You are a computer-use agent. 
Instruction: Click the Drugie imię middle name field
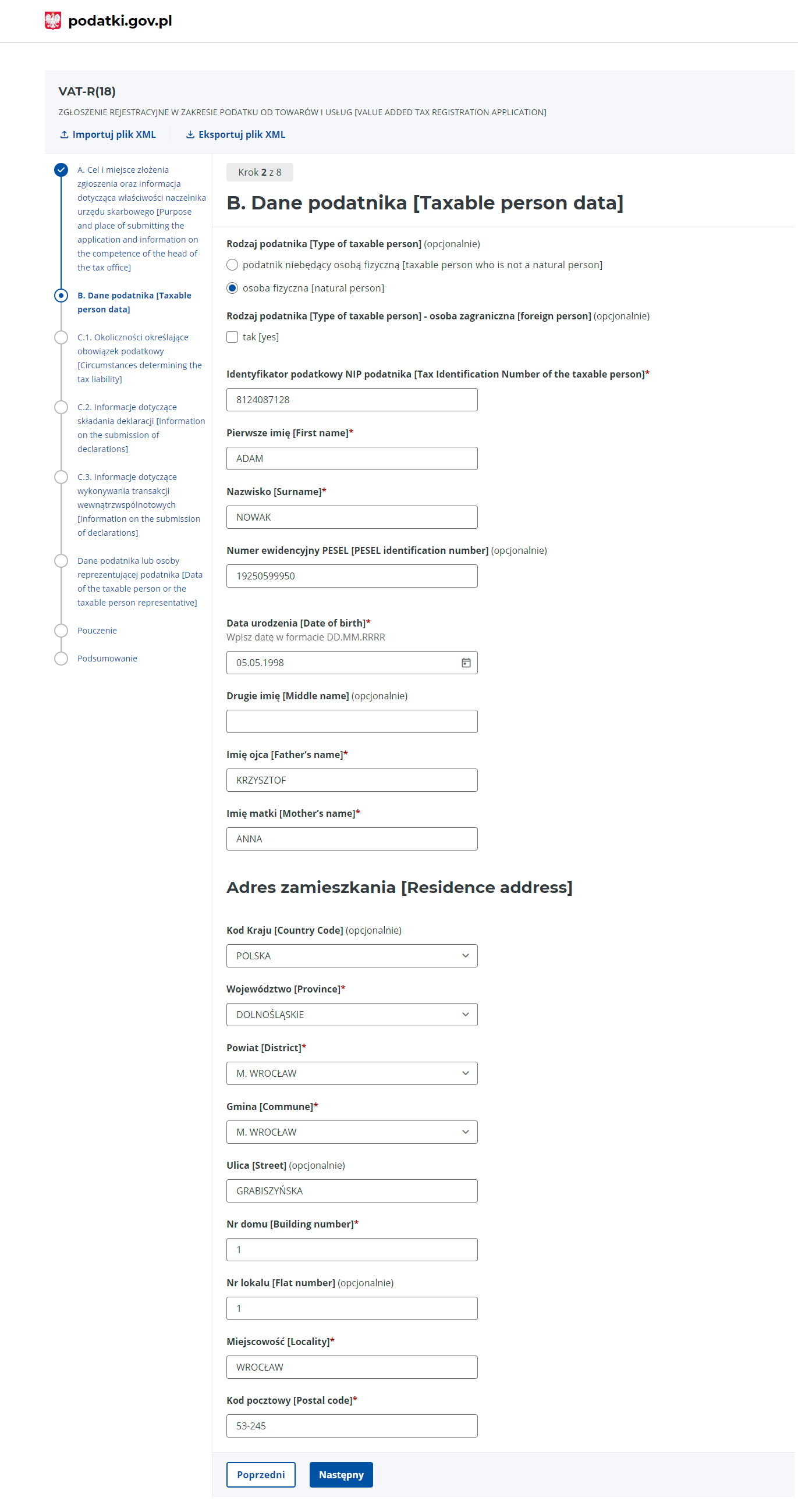click(x=352, y=721)
